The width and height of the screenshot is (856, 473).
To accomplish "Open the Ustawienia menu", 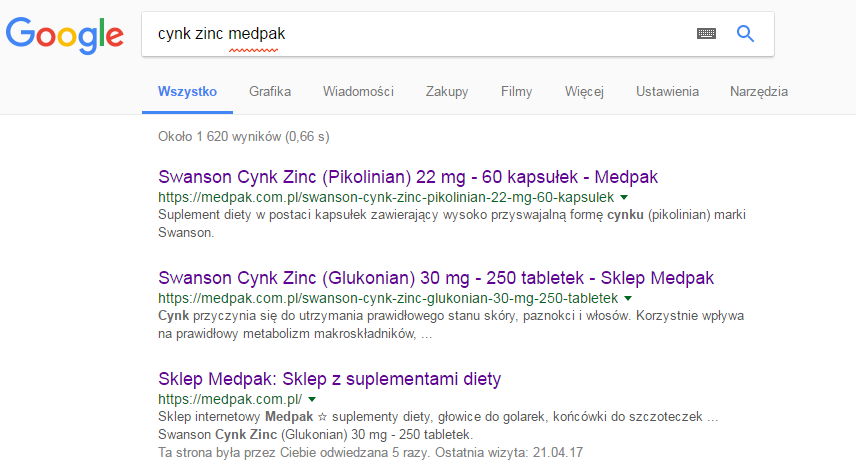I will 667,92.
